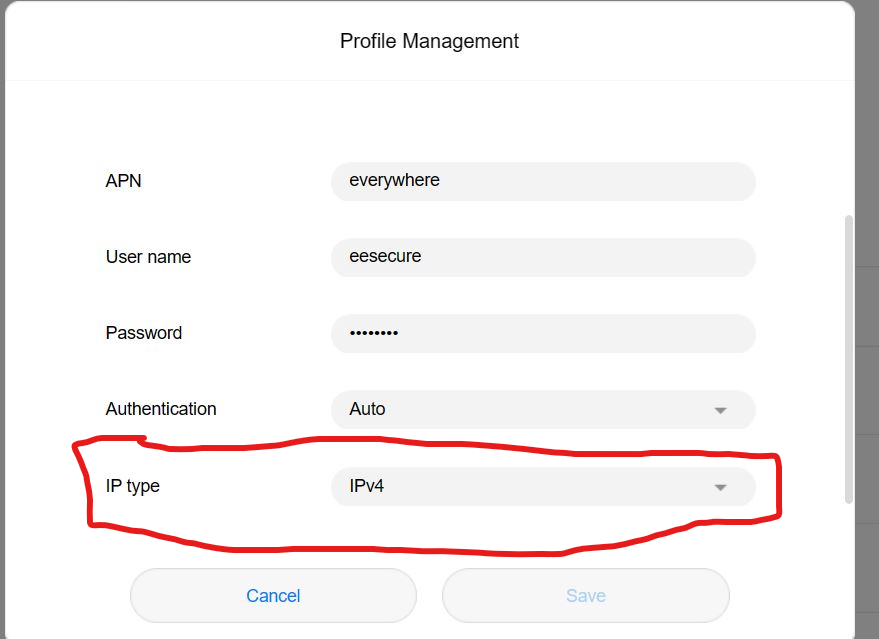Save the profile settings
The width and height of the screenshot is (879, 639).
point(586,595)
